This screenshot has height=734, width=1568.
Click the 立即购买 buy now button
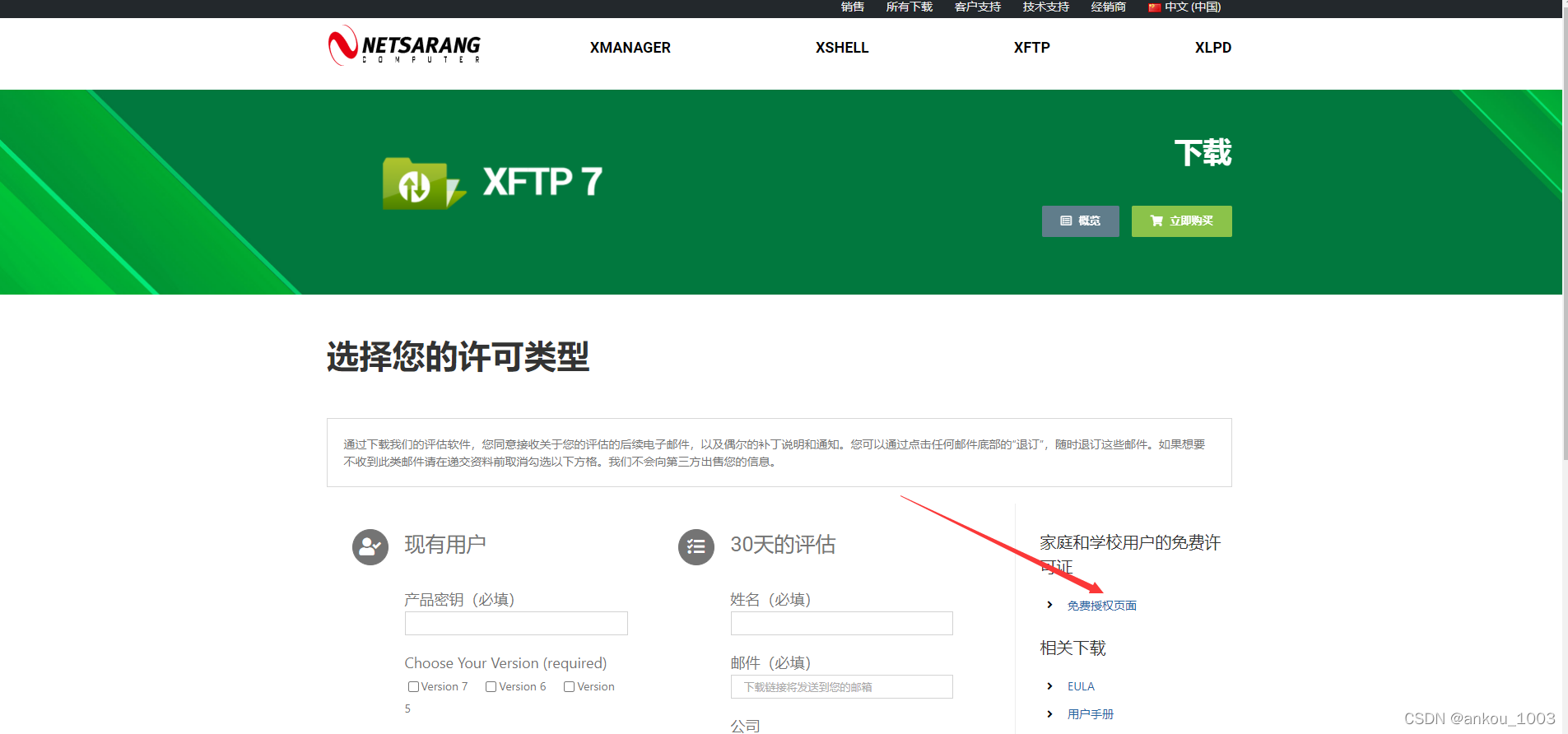pyautogui.click(x=1182, y=221)
